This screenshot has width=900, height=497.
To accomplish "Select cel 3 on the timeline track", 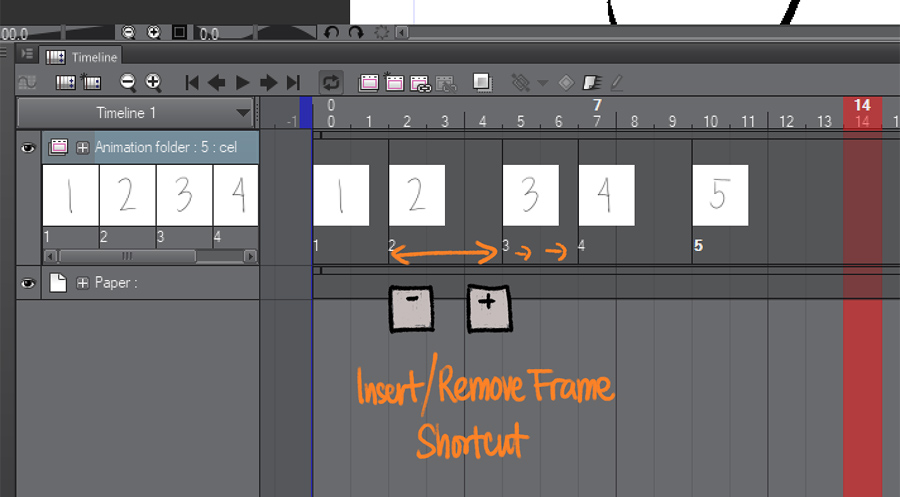I will pyautogui.click(x=530, y=195).
